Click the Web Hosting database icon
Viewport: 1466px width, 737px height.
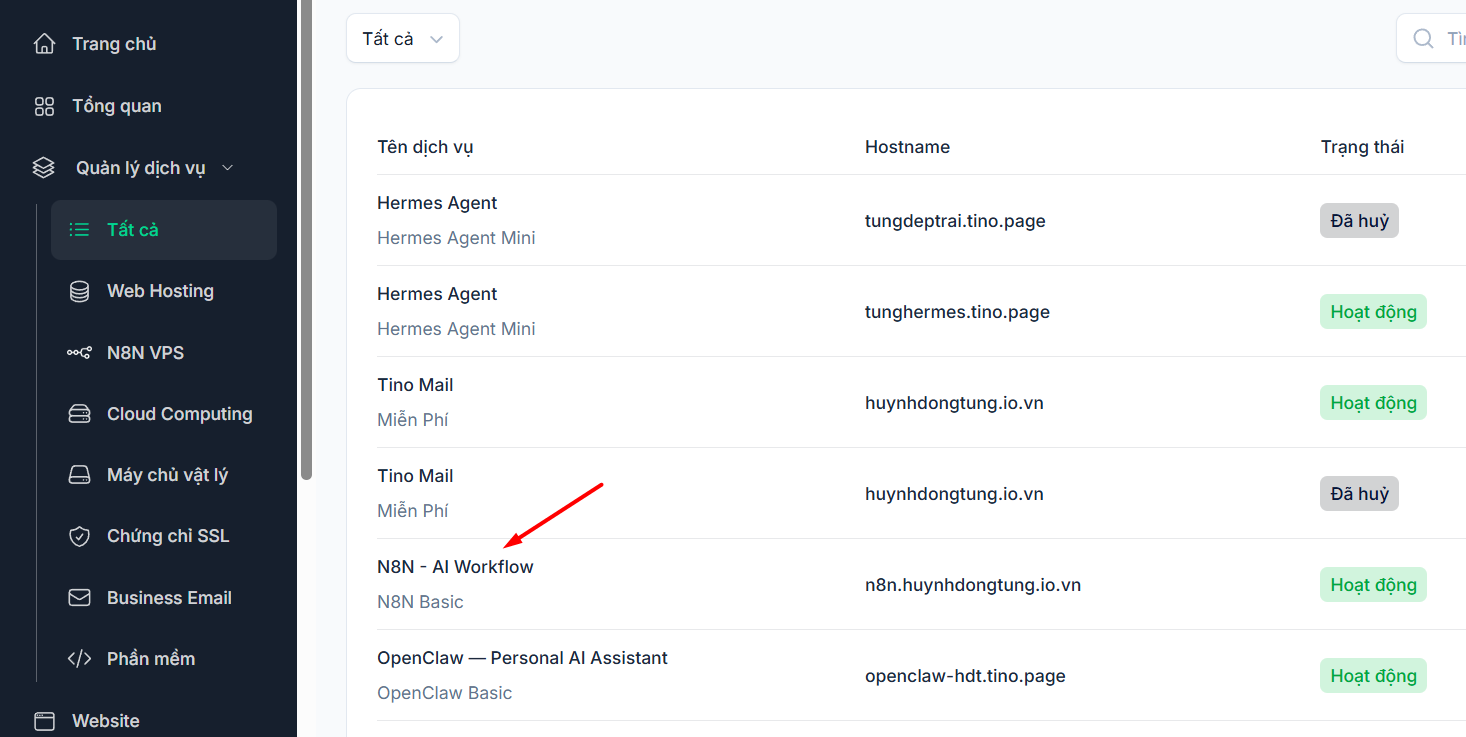pos(79,291)
